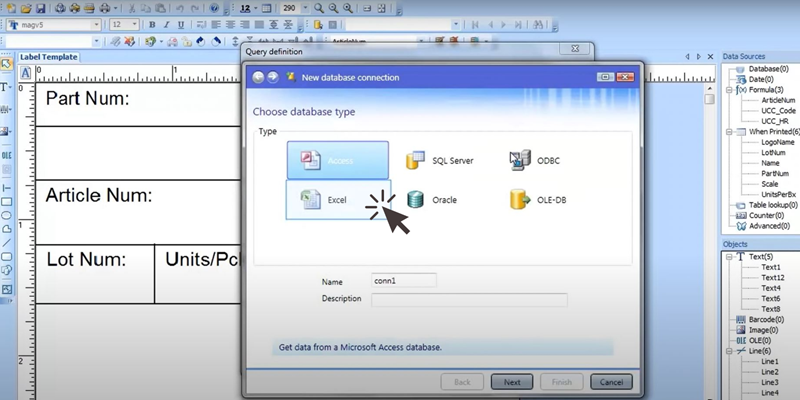Collapse the Line(6) objects node
This screenshot has height=400, width=800.
pos(729,351)
